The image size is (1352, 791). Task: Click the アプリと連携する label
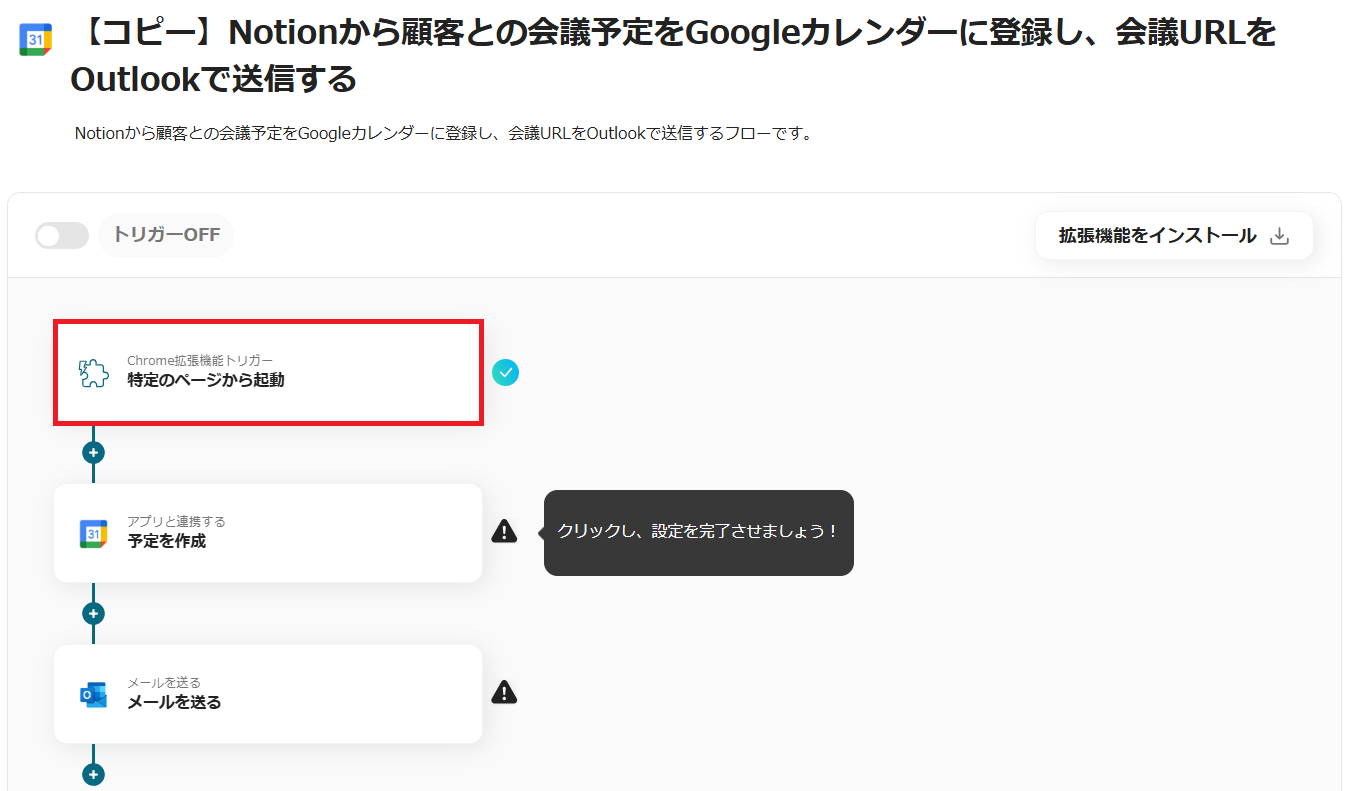pyautogui.click(x=176, y=521)
